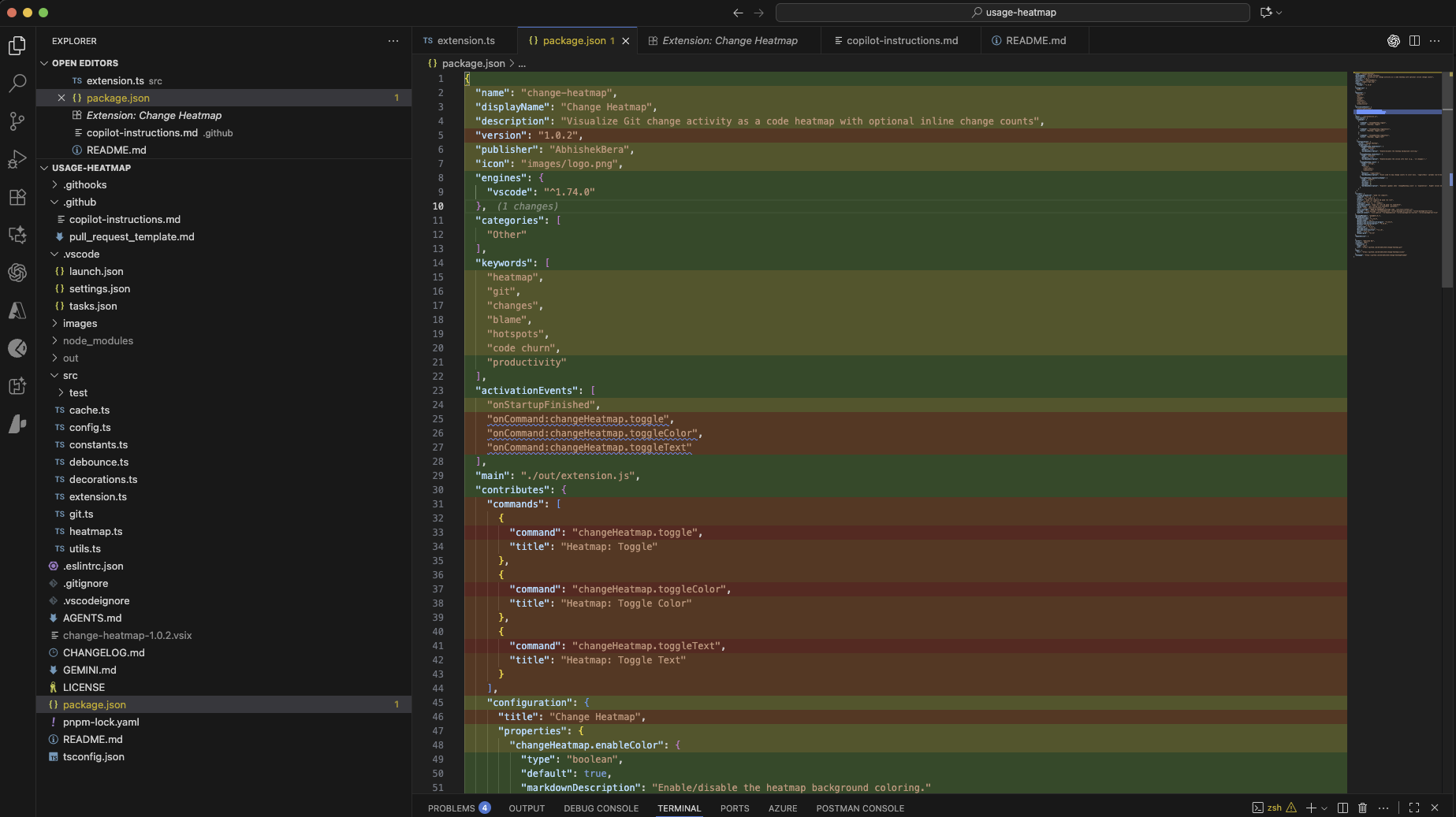Toggle split terminal layout button
The width and height of the screenshot is (1456, 817).
point(1342,808)
